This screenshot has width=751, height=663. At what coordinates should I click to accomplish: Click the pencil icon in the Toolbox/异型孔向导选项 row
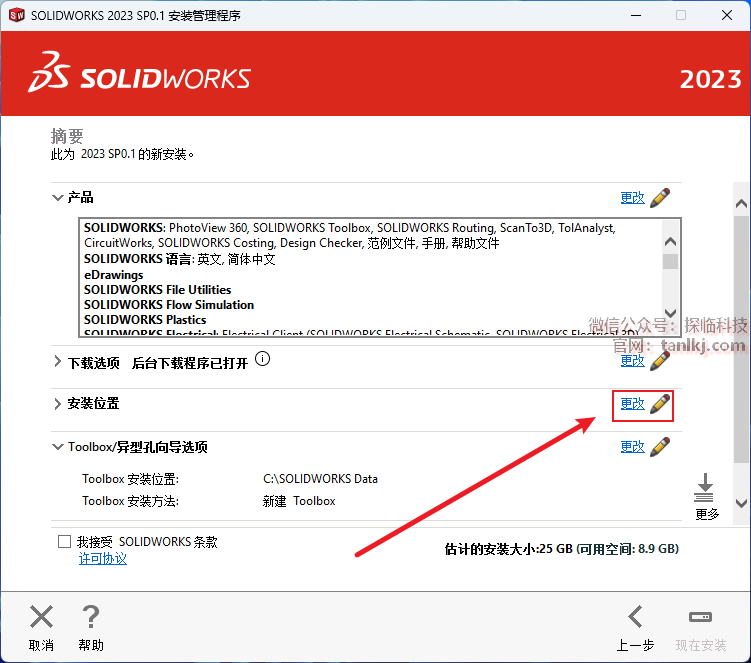pos(660,447)
